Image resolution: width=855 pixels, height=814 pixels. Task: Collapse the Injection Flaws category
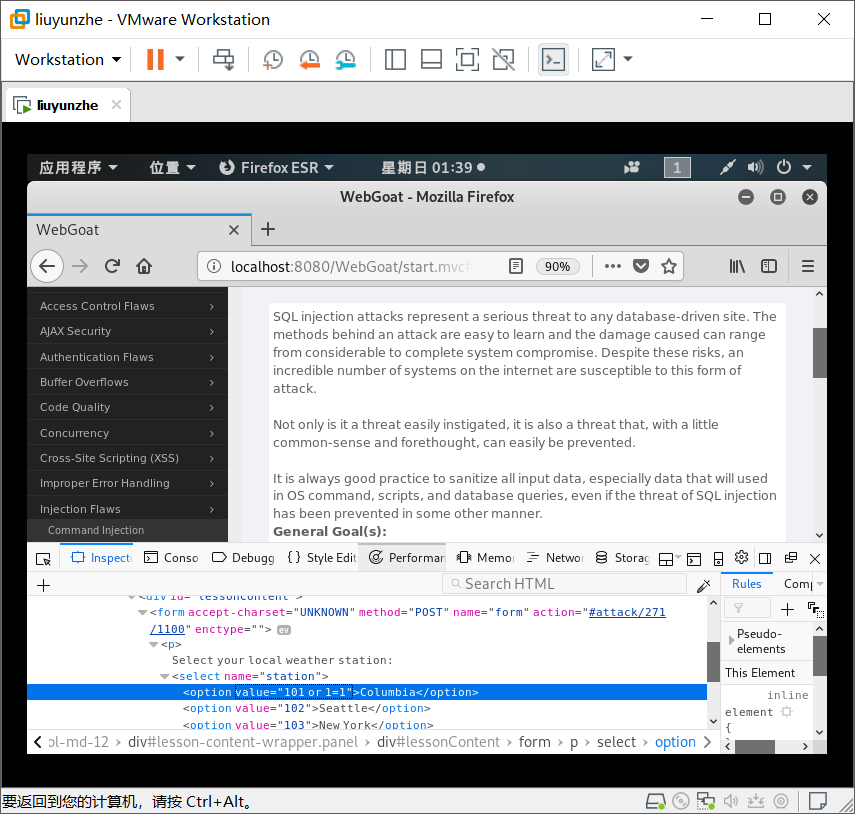(128, 509)
